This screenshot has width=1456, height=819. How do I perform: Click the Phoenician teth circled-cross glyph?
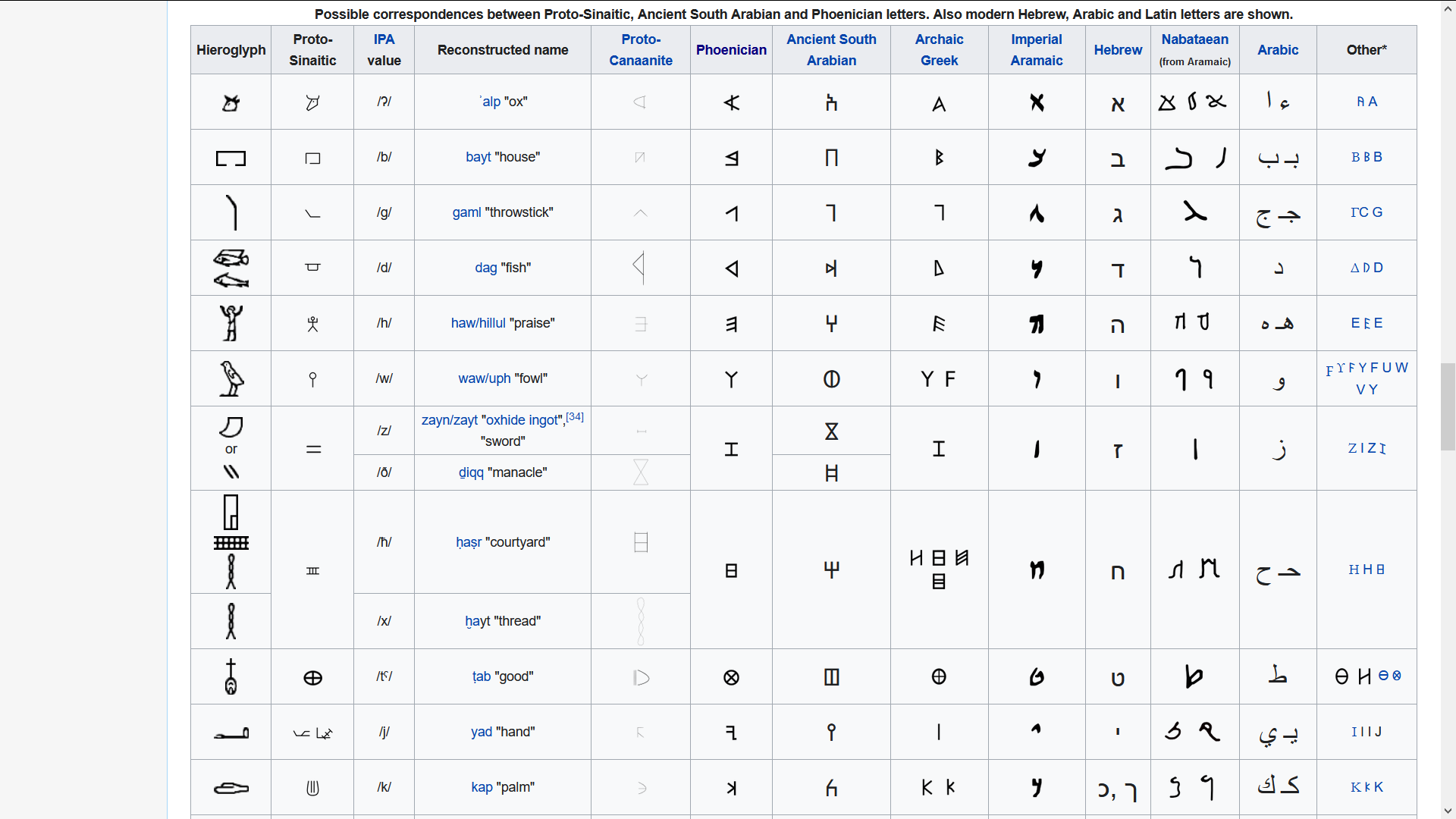tap(731, 677)
